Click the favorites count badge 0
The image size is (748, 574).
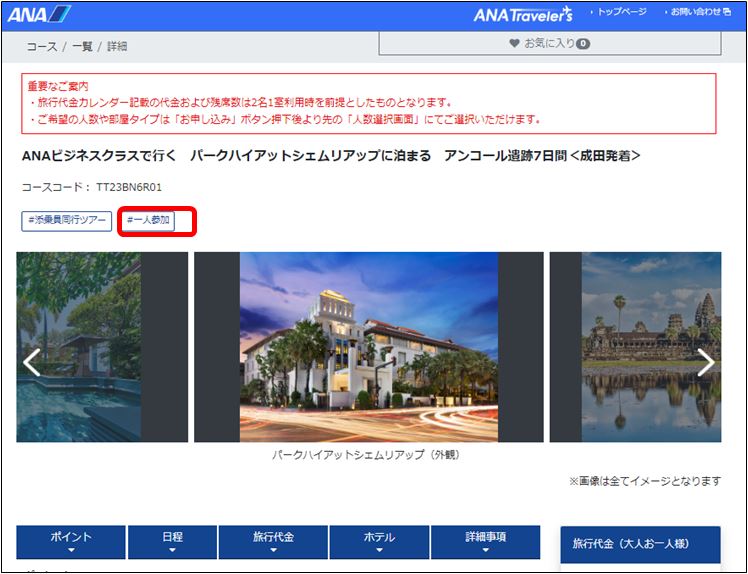[x=583, y=44]
